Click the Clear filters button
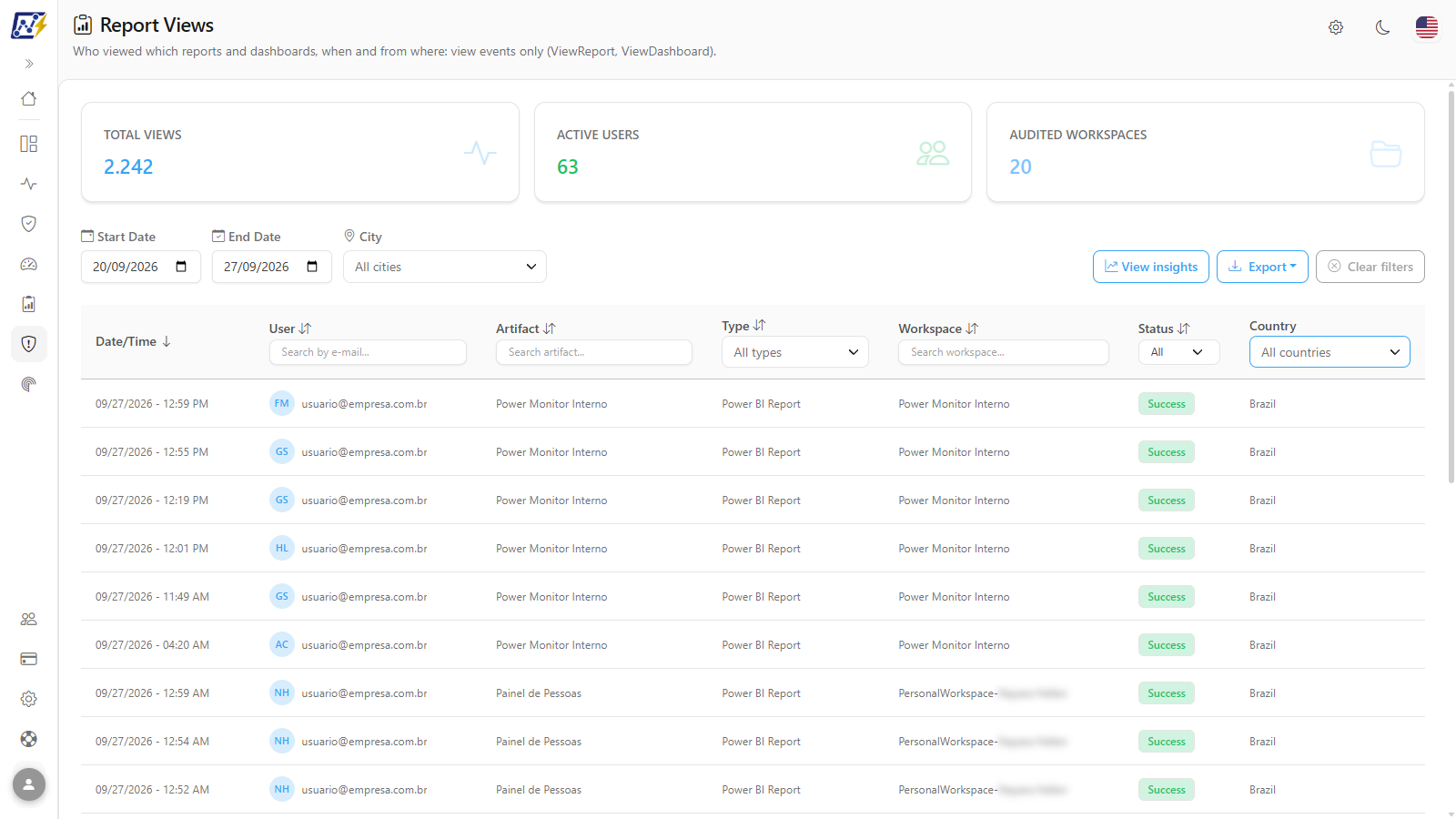This screenshot has width=1456, height=819. (1370, 267)
